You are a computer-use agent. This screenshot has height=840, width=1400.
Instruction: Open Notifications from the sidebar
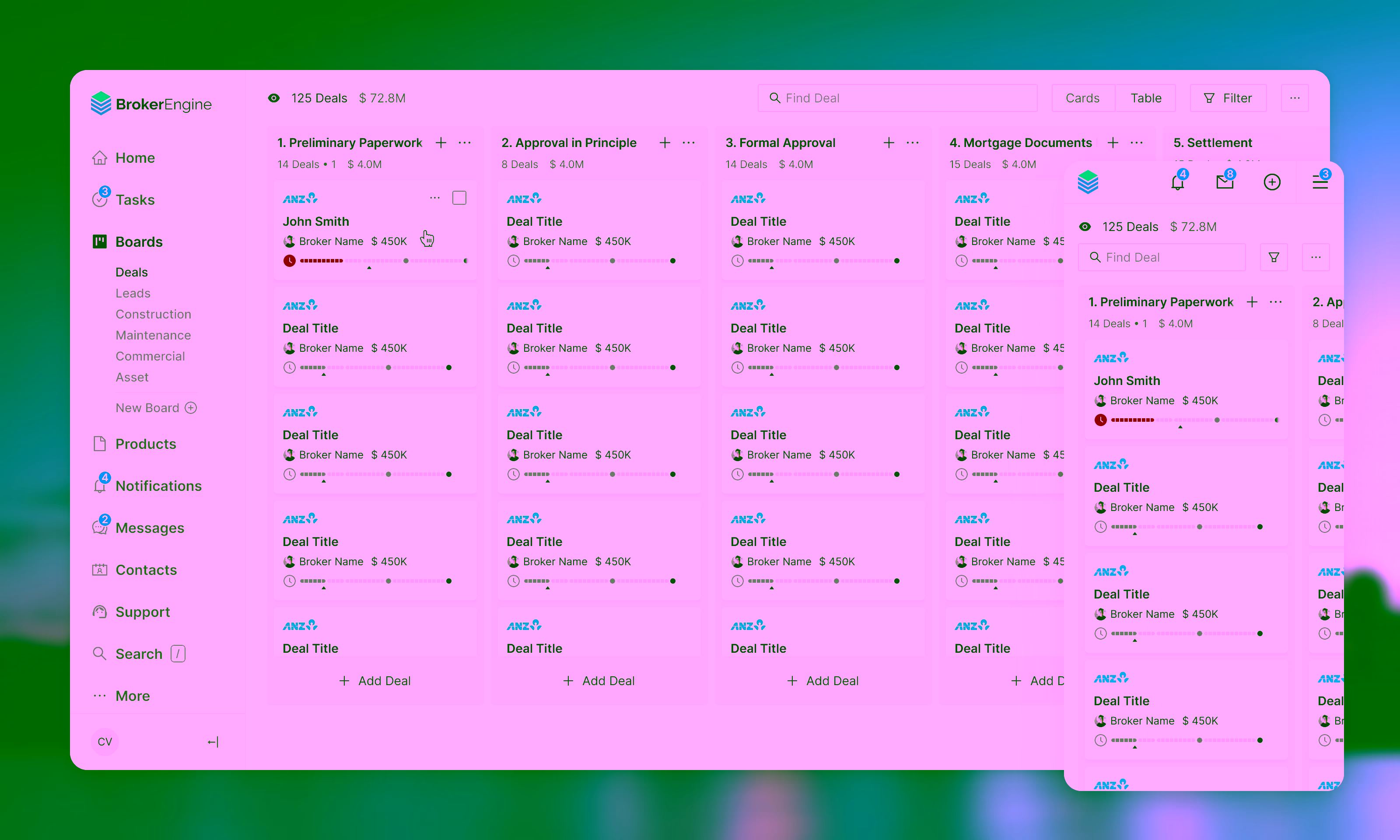(x=158, y=486)
